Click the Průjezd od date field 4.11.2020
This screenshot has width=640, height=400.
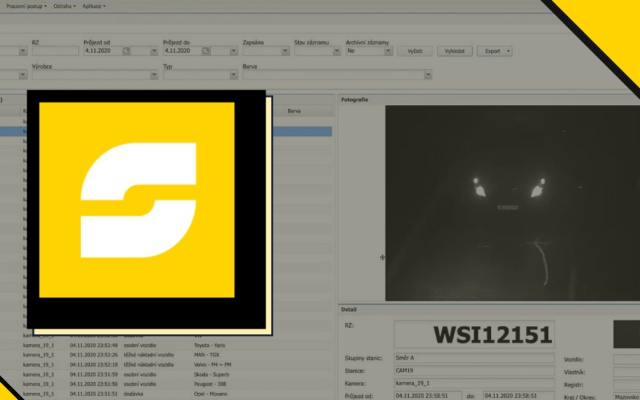pos(103,51)
